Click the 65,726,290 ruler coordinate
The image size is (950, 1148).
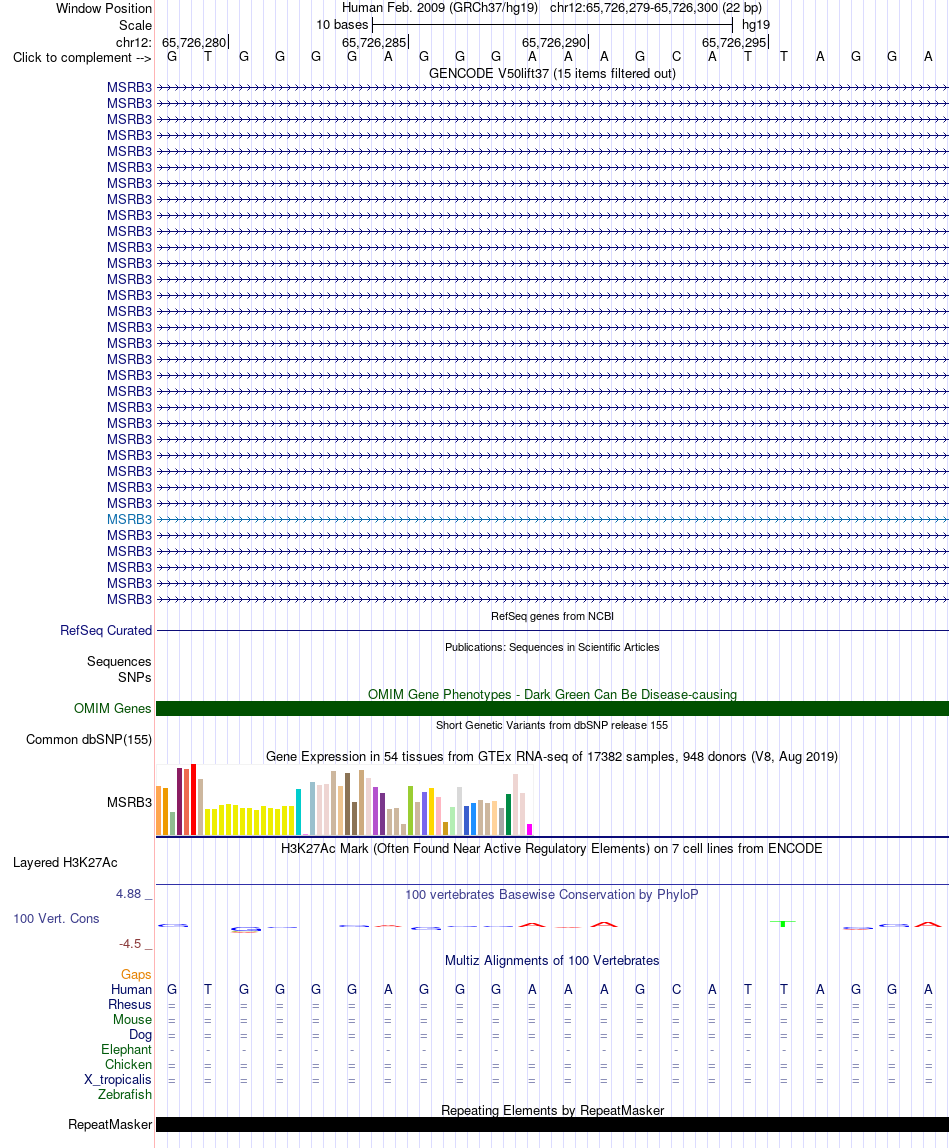(554, 42)
